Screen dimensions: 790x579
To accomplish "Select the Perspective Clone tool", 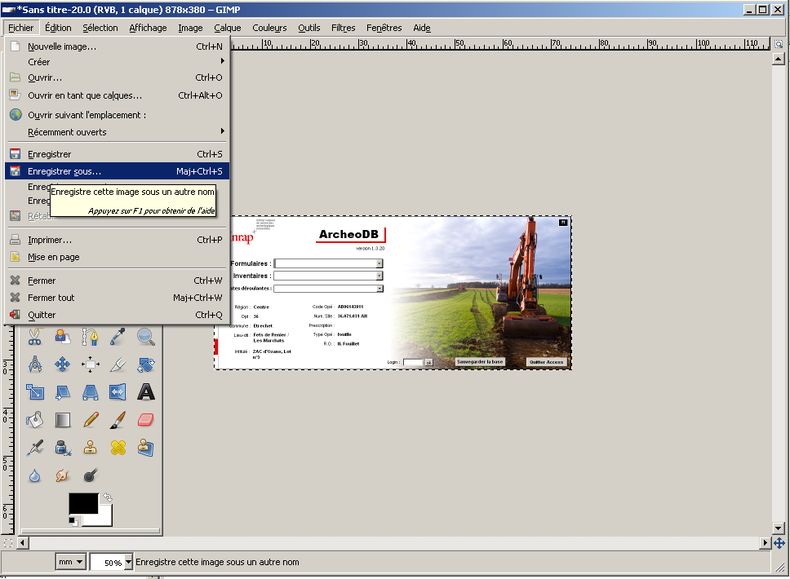I will (x=146, y=447).
